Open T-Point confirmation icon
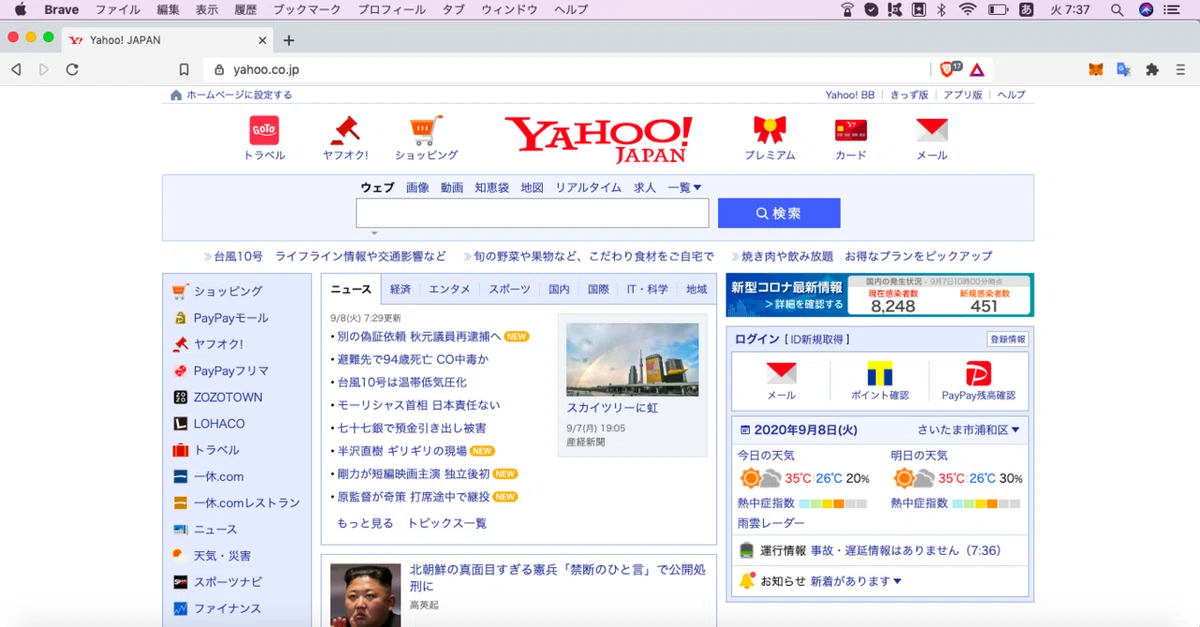Screen dimensions: 1200x627 [879, 381]
